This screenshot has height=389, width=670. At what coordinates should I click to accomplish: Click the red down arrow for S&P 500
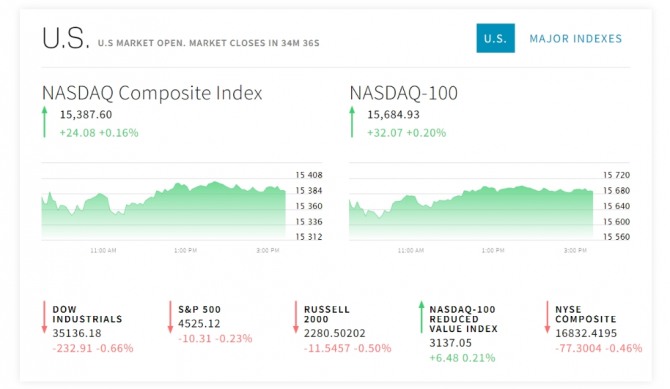point(170,317)
